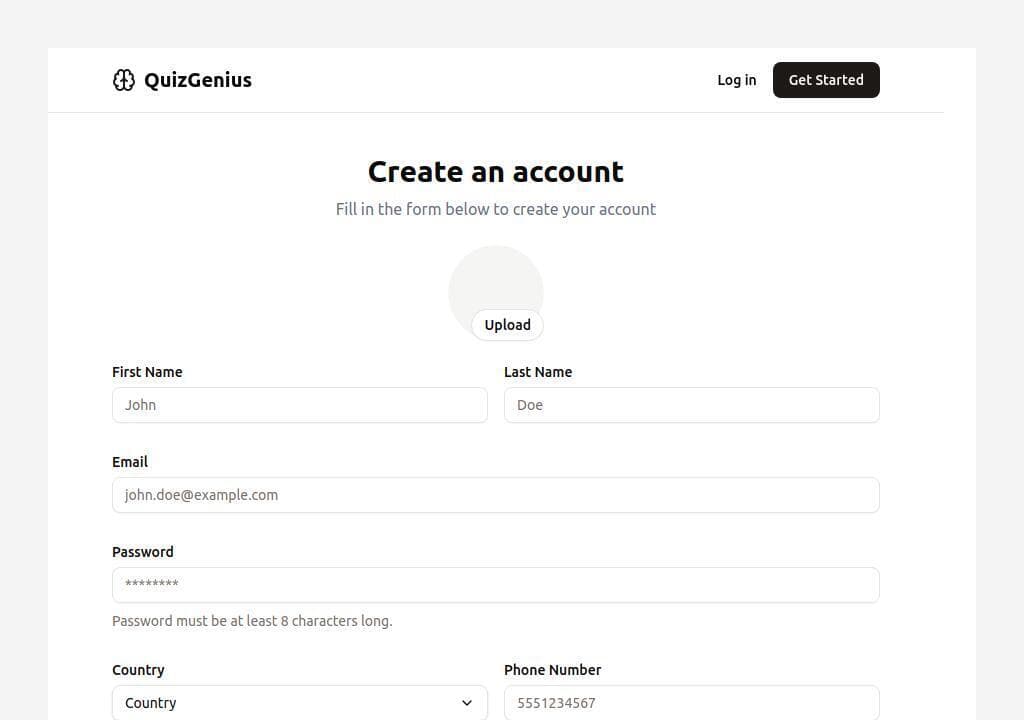Viewport: 1024px width, 720px height.
Task: Click the First Name label
Action: tap(147, 372)
